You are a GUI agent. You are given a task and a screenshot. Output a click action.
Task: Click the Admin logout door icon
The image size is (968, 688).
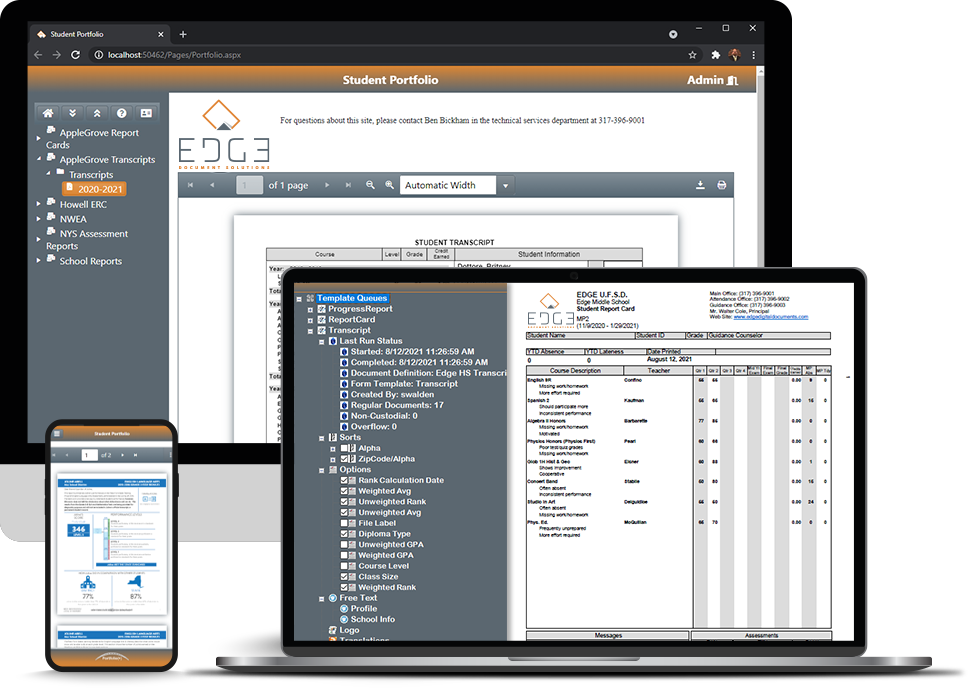(733, 80)
